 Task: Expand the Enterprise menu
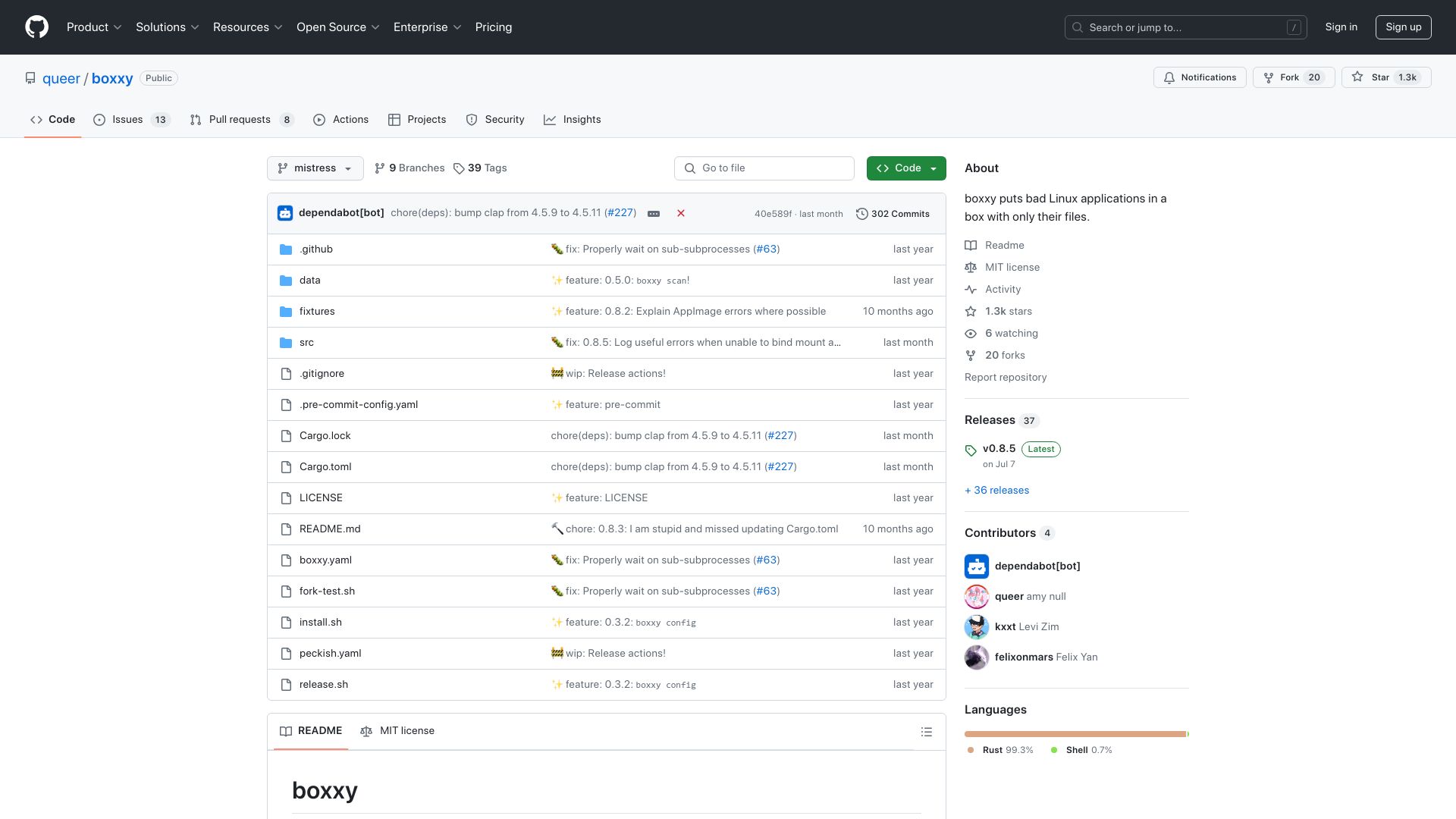(428, 27)
